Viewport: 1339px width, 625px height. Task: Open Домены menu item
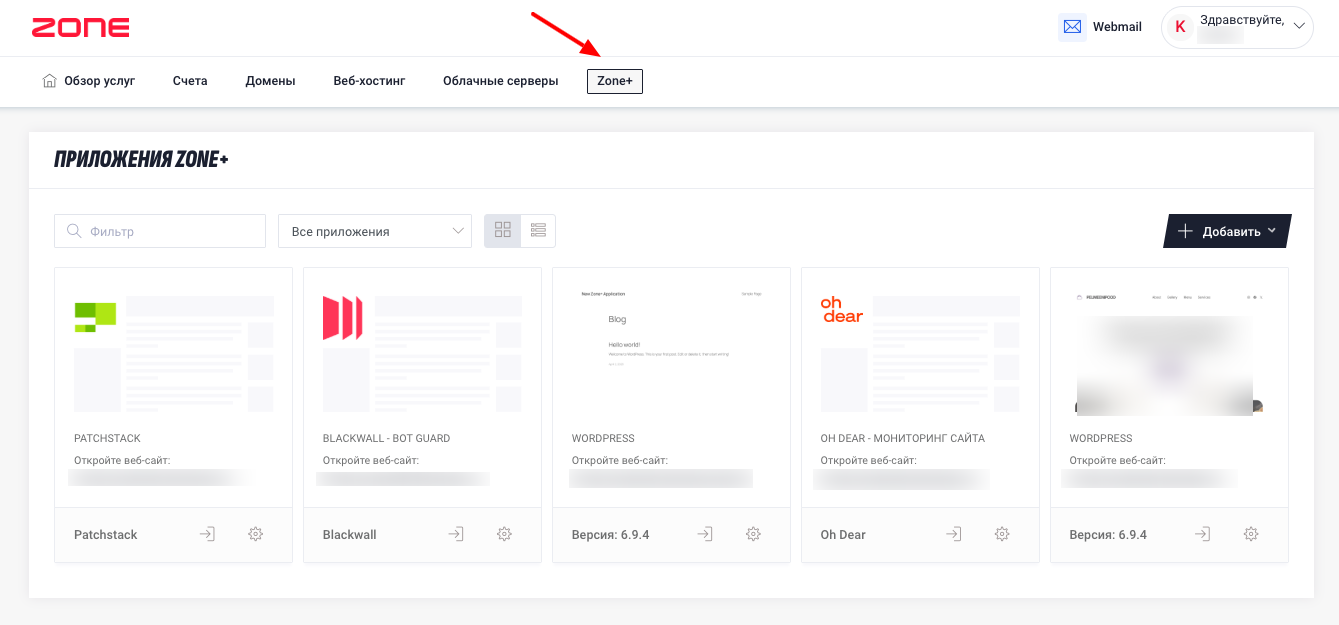pyautogui.click(x=270, y=81)
